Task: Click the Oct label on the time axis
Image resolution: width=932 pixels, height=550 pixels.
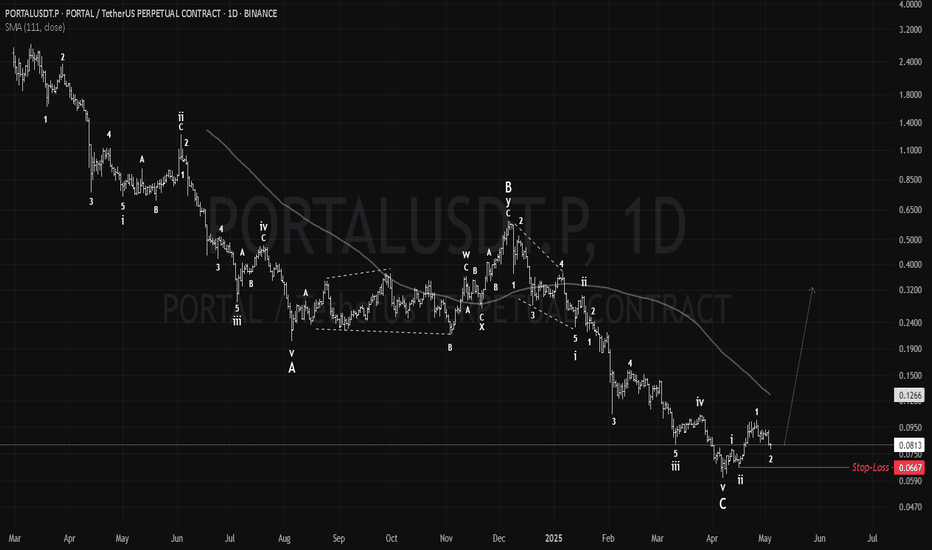Action: tap(391, 539)
